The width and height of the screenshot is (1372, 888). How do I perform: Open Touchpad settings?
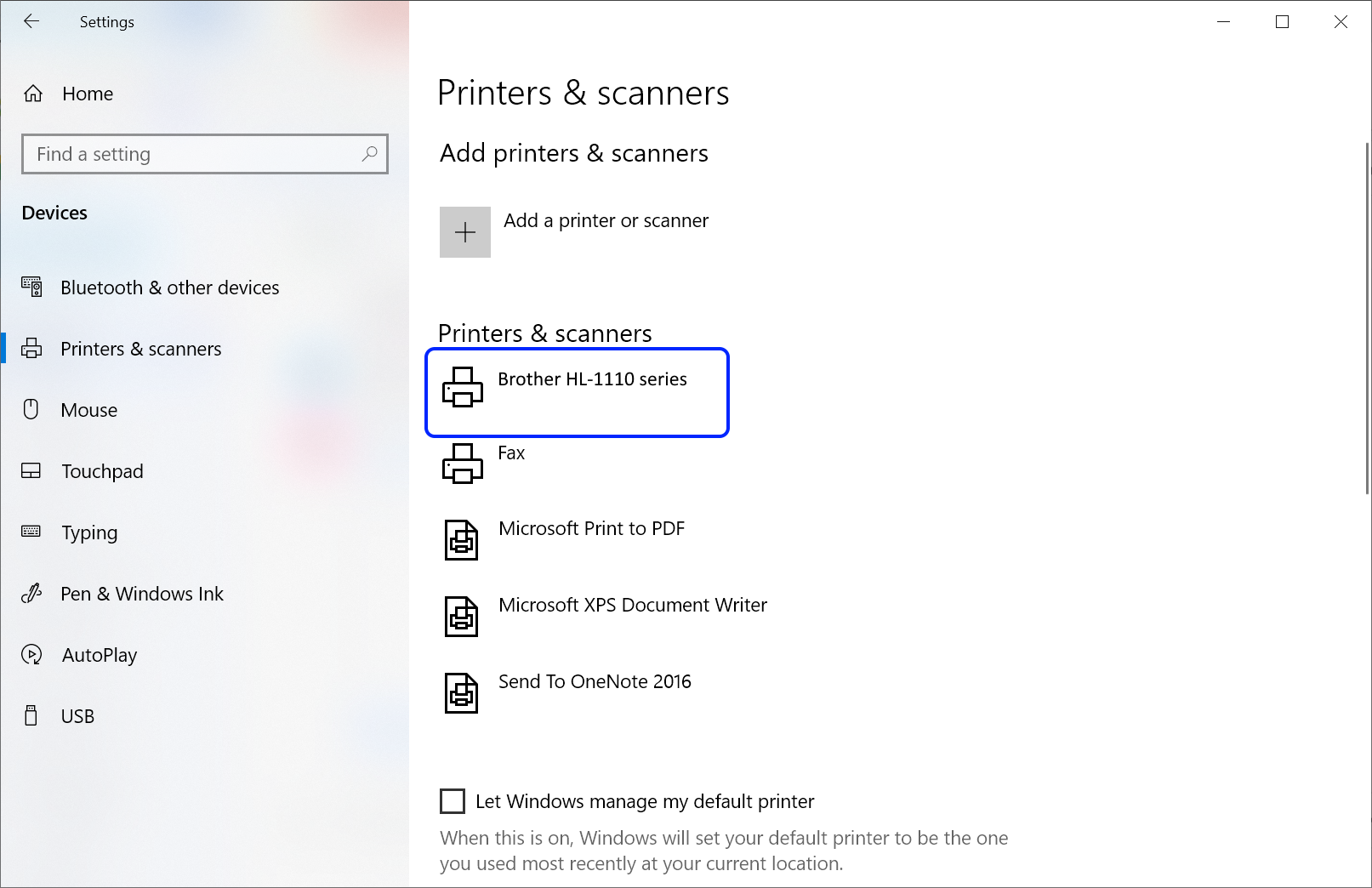[102, 471]
